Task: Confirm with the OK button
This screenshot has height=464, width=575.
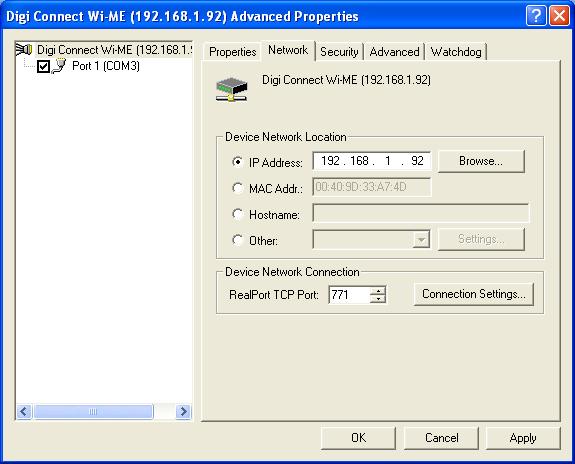Action: pyautogui.click(x=358, y=438)
